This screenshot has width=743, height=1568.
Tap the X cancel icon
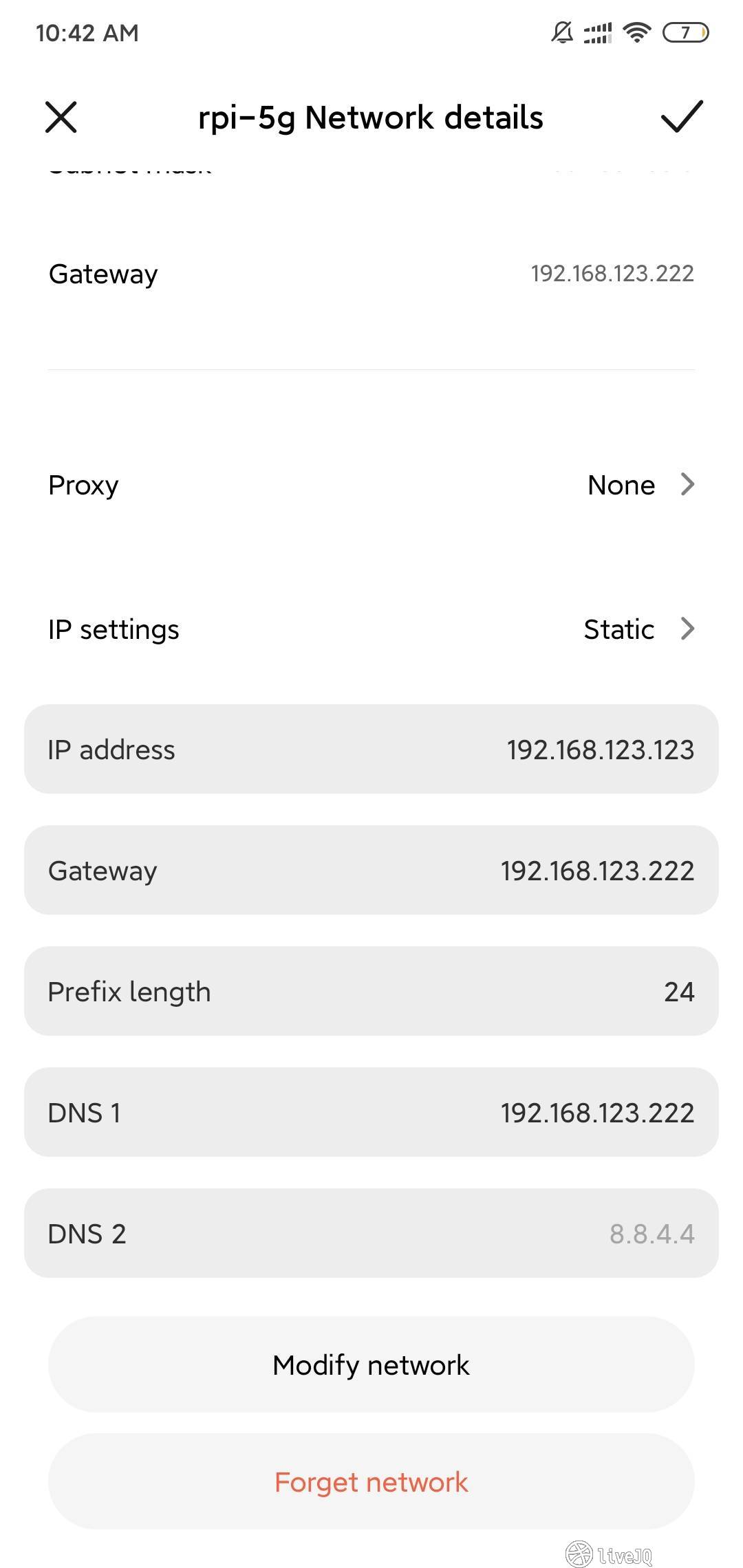(x=61, y=116)
